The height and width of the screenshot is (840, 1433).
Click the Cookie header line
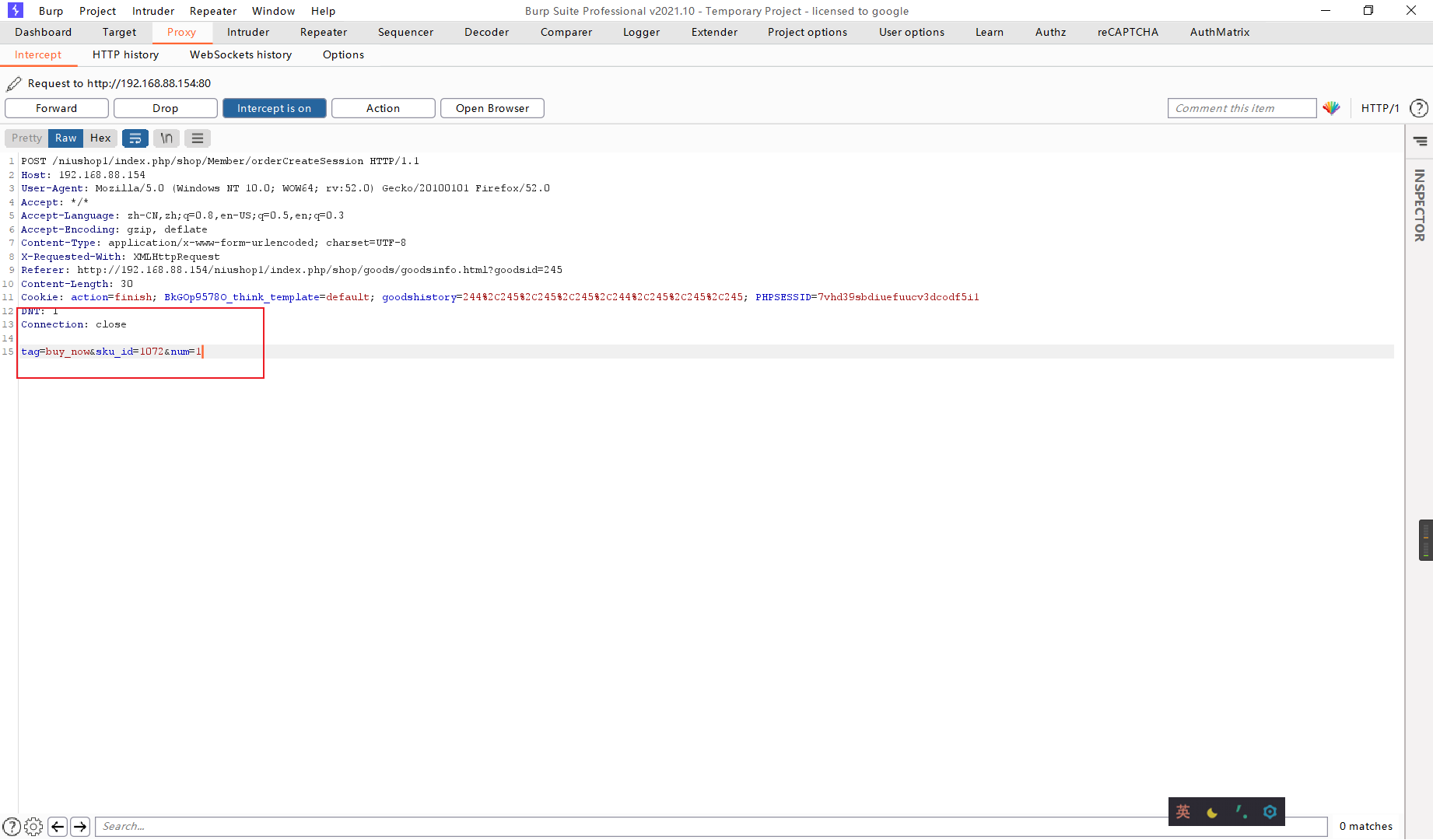500,297
